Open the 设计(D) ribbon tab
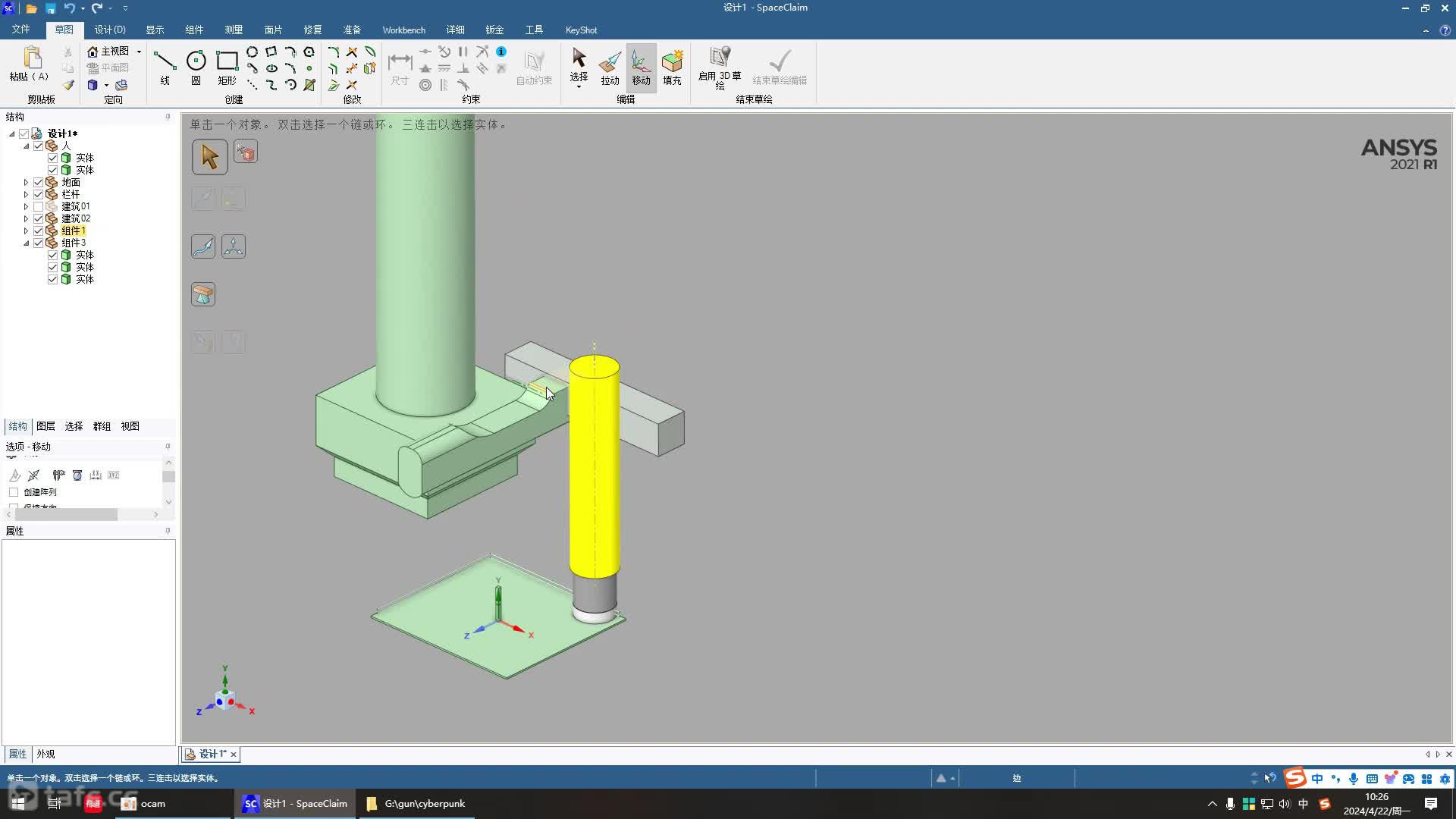 [x=110, y=30]
